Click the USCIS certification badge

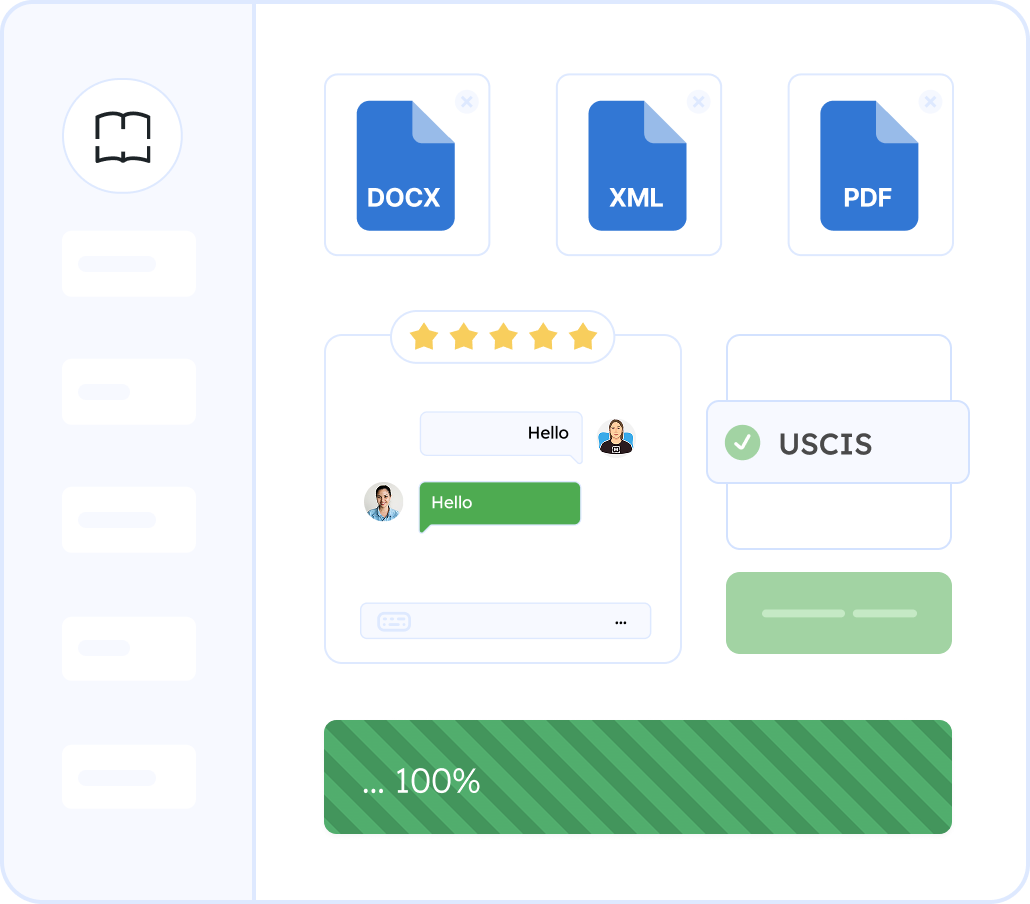[838, 443]
